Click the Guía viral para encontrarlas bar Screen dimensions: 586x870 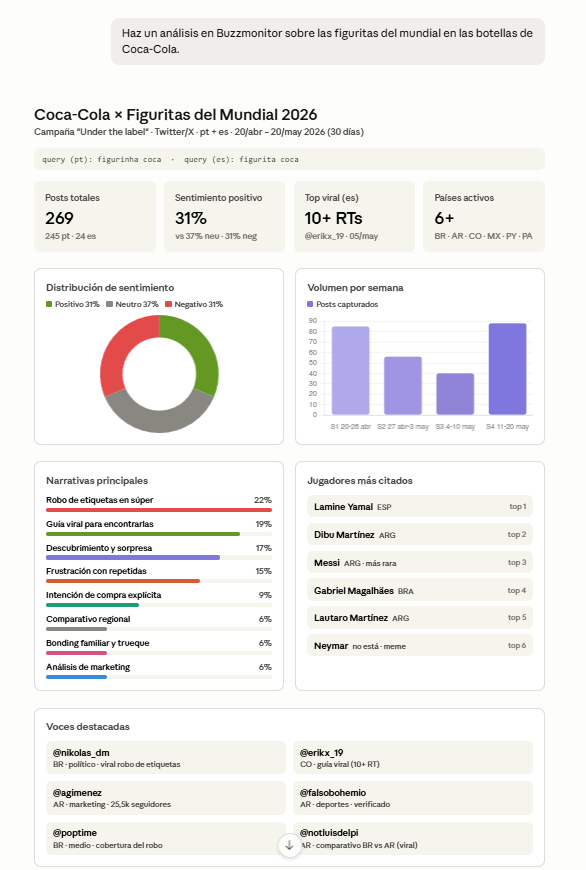(143, 534)
